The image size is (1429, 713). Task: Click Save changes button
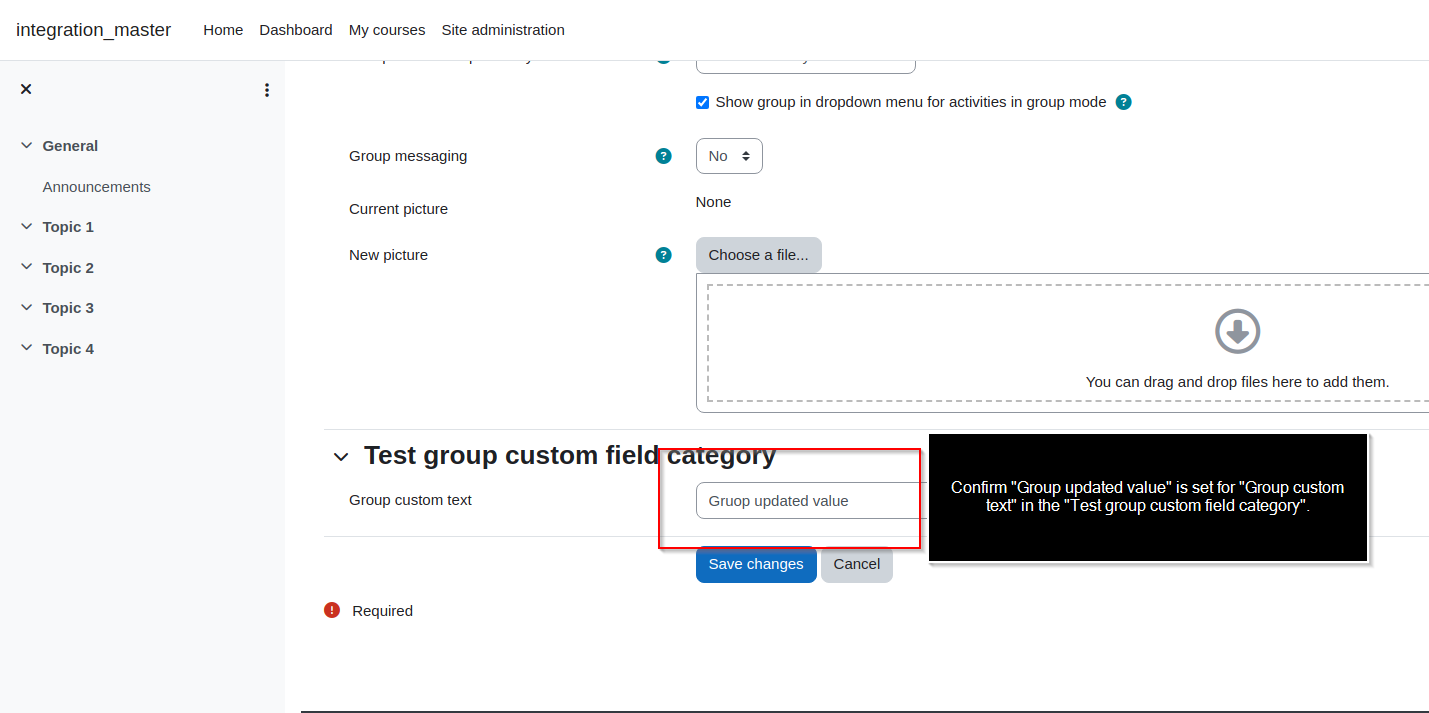756,564
